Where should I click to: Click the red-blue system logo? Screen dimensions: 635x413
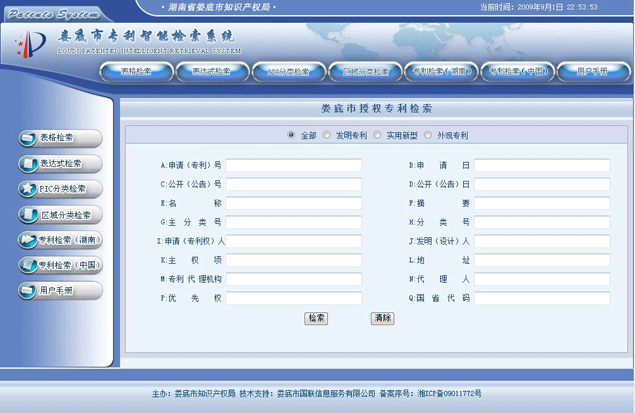click(31, 44)
